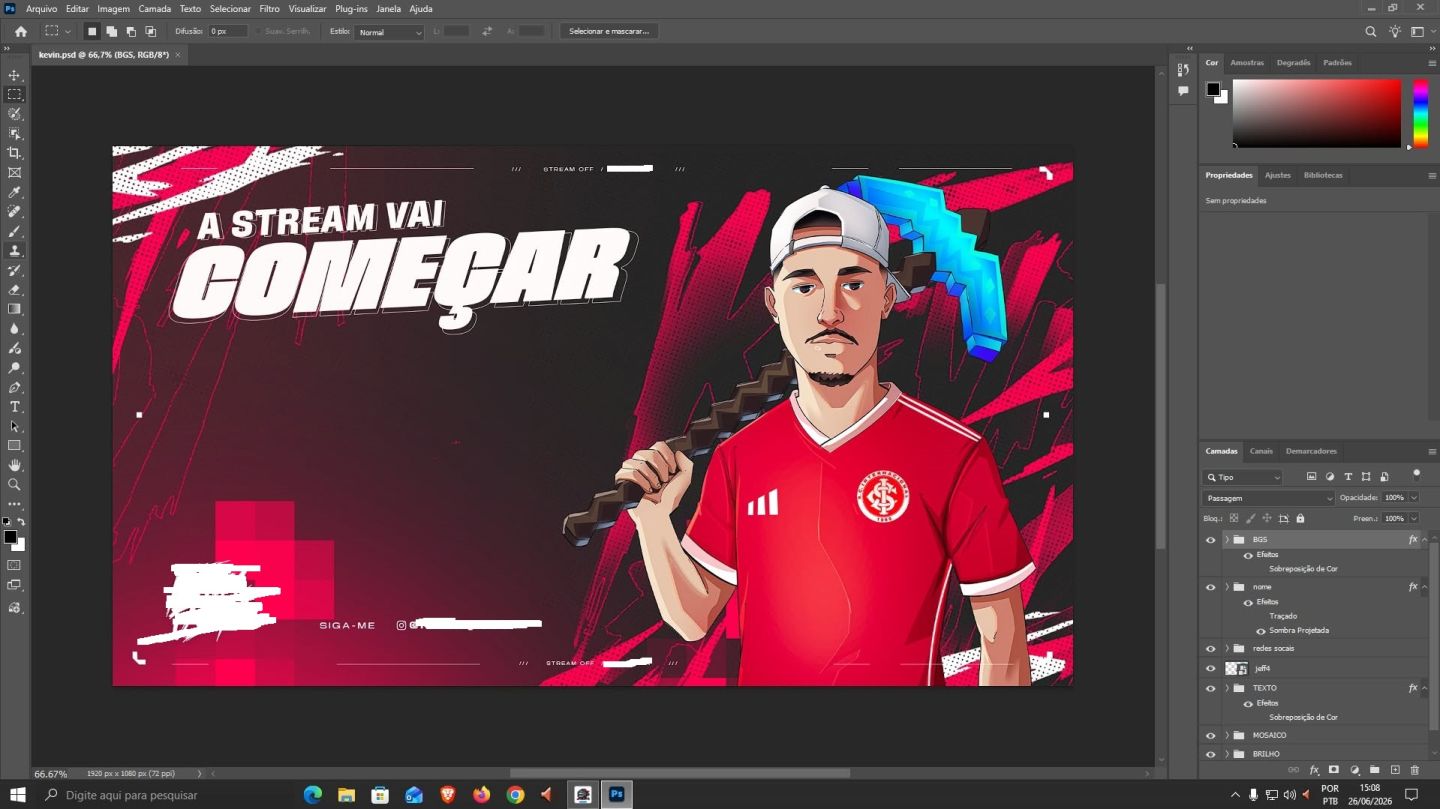Lock all with the padlock icon
Screen dimensions: 1440x809
[1300, 518]
